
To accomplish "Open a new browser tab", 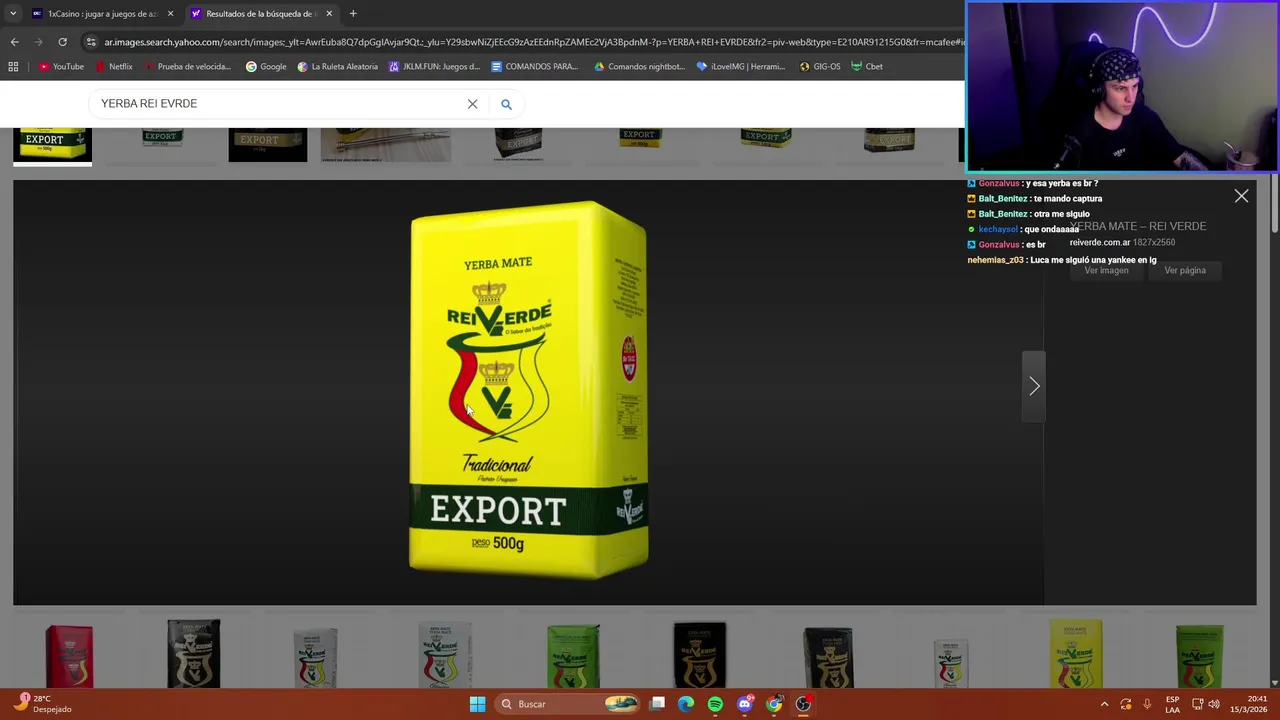I will click(353, 14).
